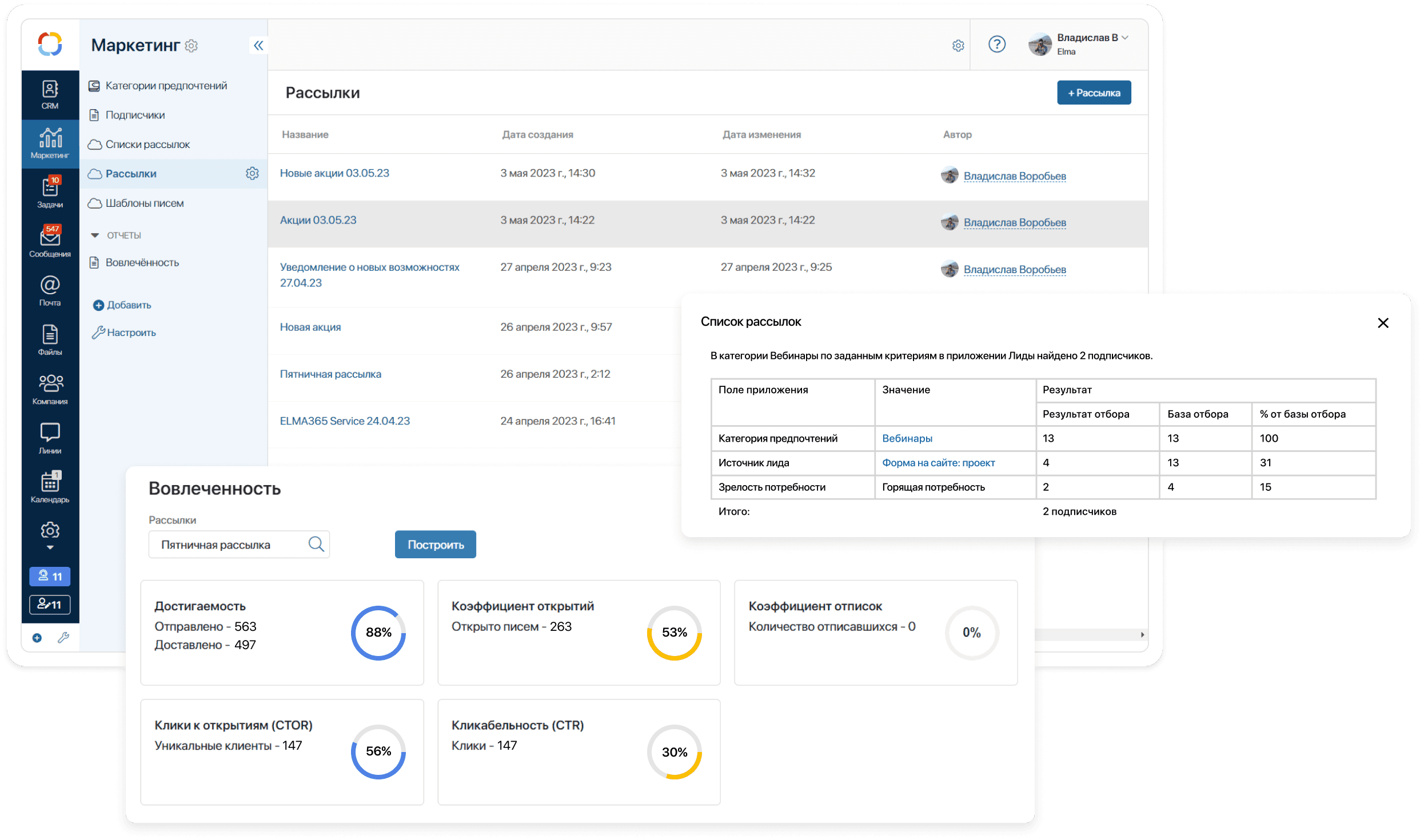Collapse the Маркетинг side panel
The image size is (1424, 840).
[x=258, y=45]
